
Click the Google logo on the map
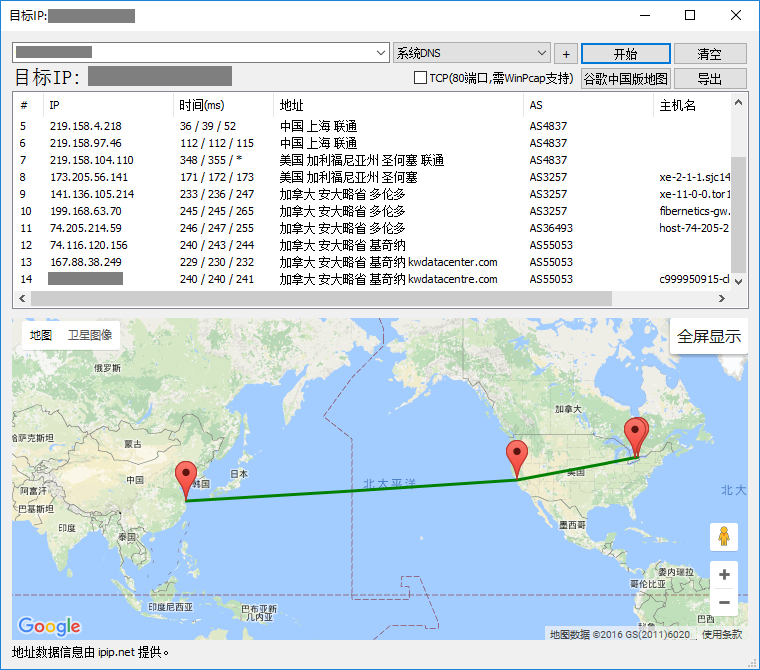49,626
